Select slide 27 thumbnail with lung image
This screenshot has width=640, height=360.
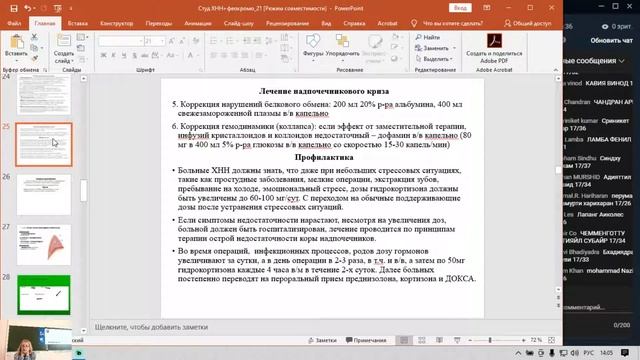coord(44,245)
